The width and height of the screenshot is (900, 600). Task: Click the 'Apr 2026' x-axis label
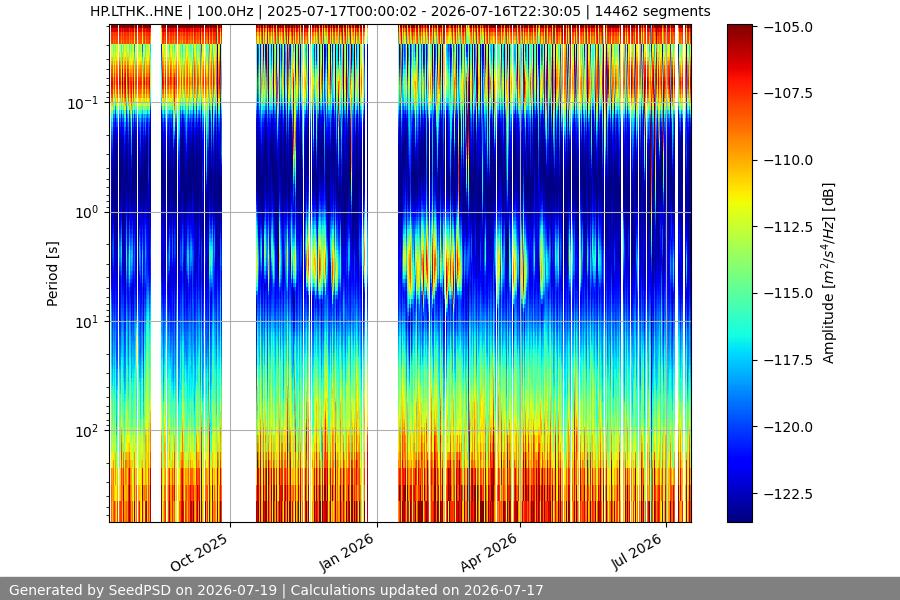489,552
